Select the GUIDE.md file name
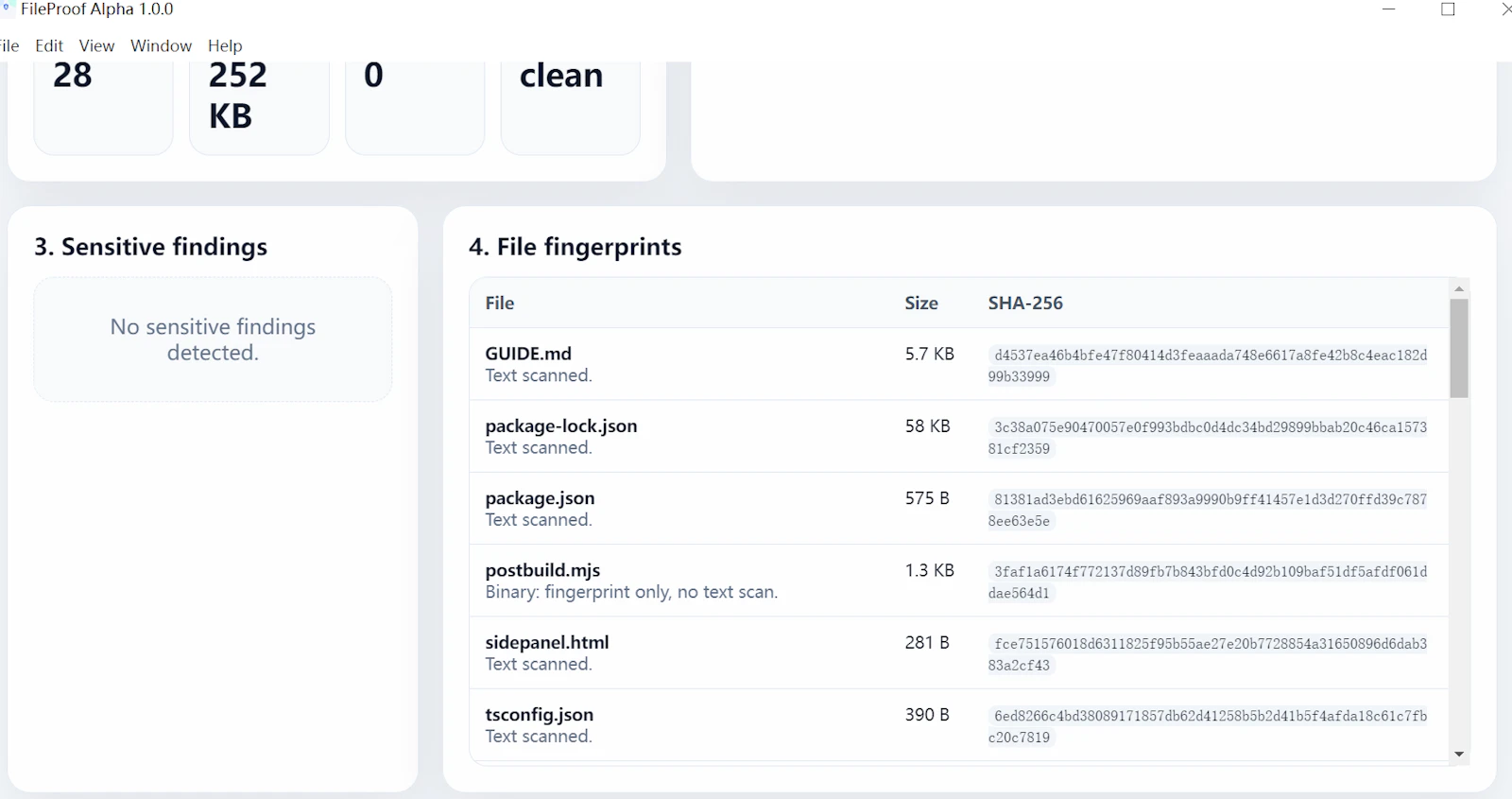 coord(528,354)
